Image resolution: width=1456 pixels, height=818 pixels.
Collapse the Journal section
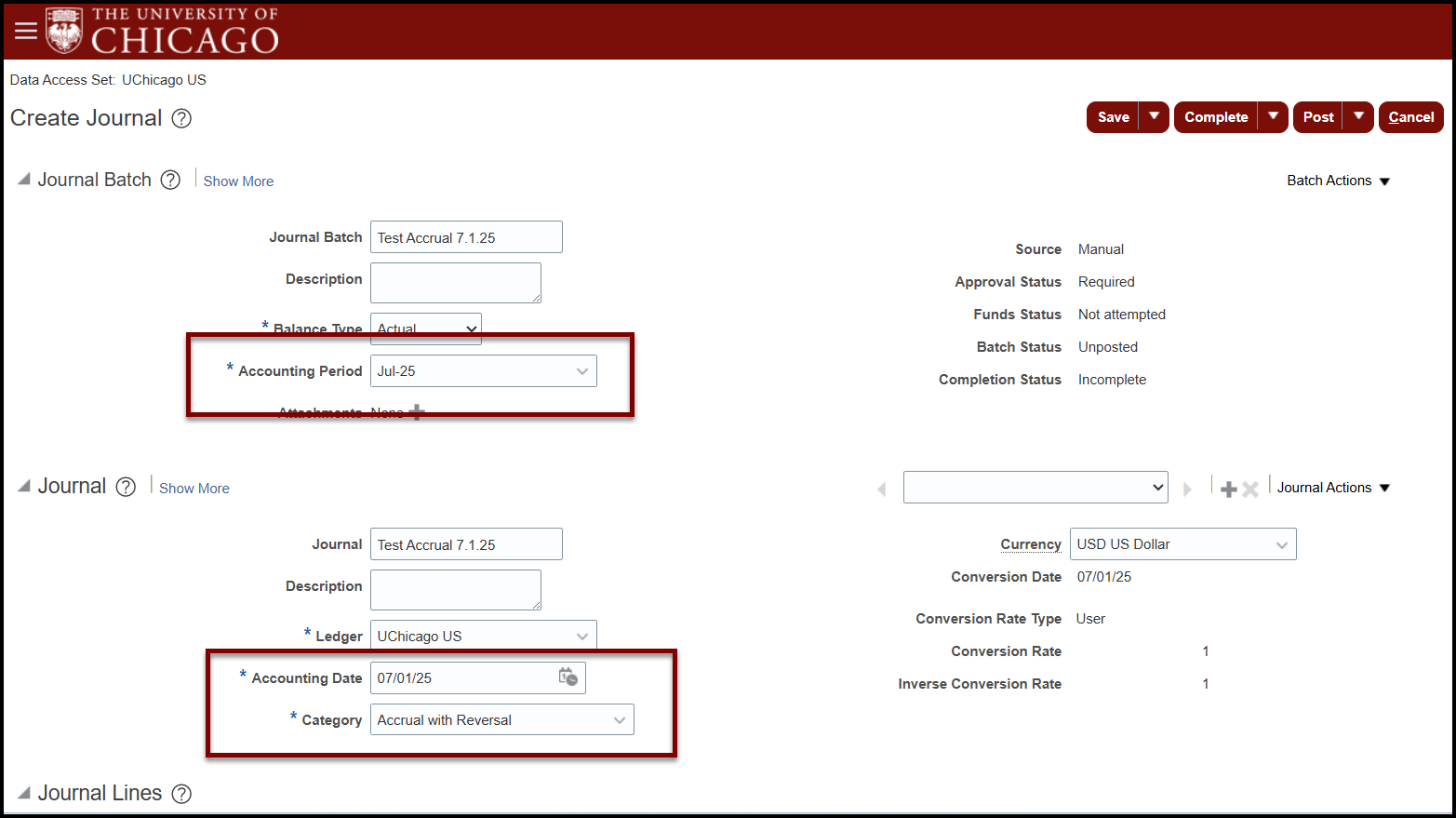coord(24,486)
